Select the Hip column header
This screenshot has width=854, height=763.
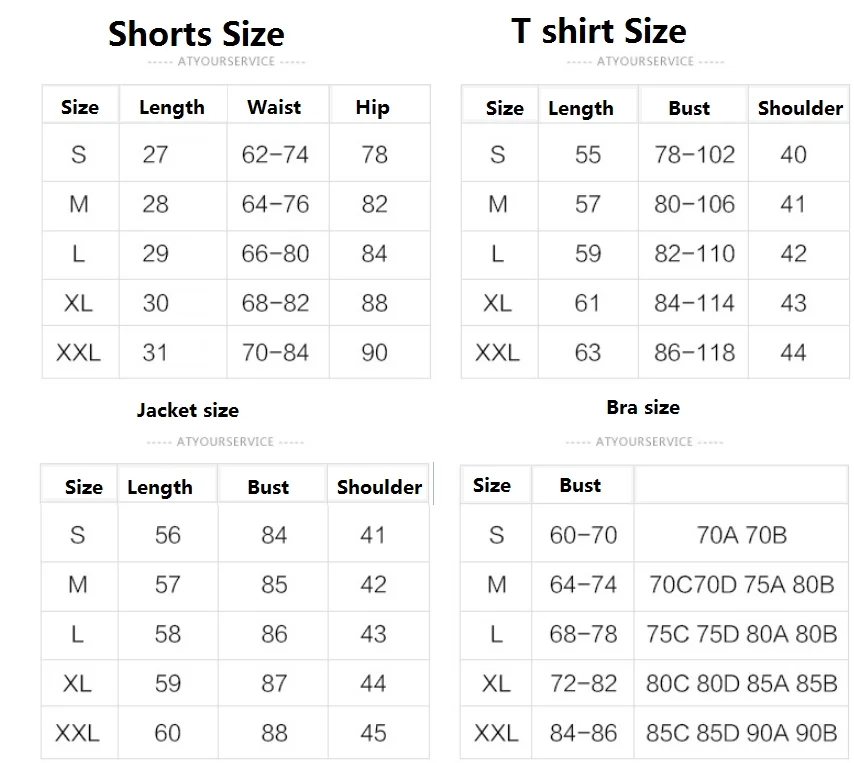click(372, 108)
